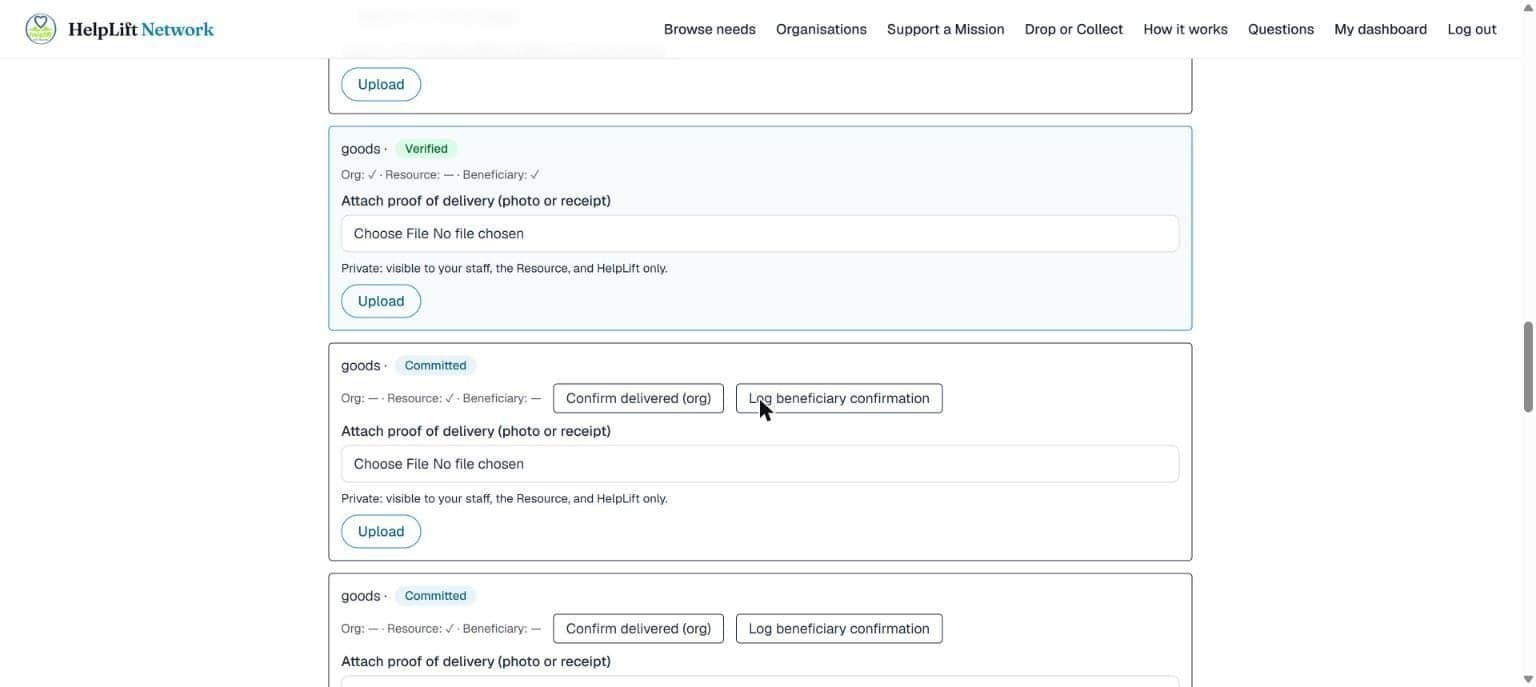
Task: Log beneficiary confirmation in the first Committed card
Action: (839, 398)
